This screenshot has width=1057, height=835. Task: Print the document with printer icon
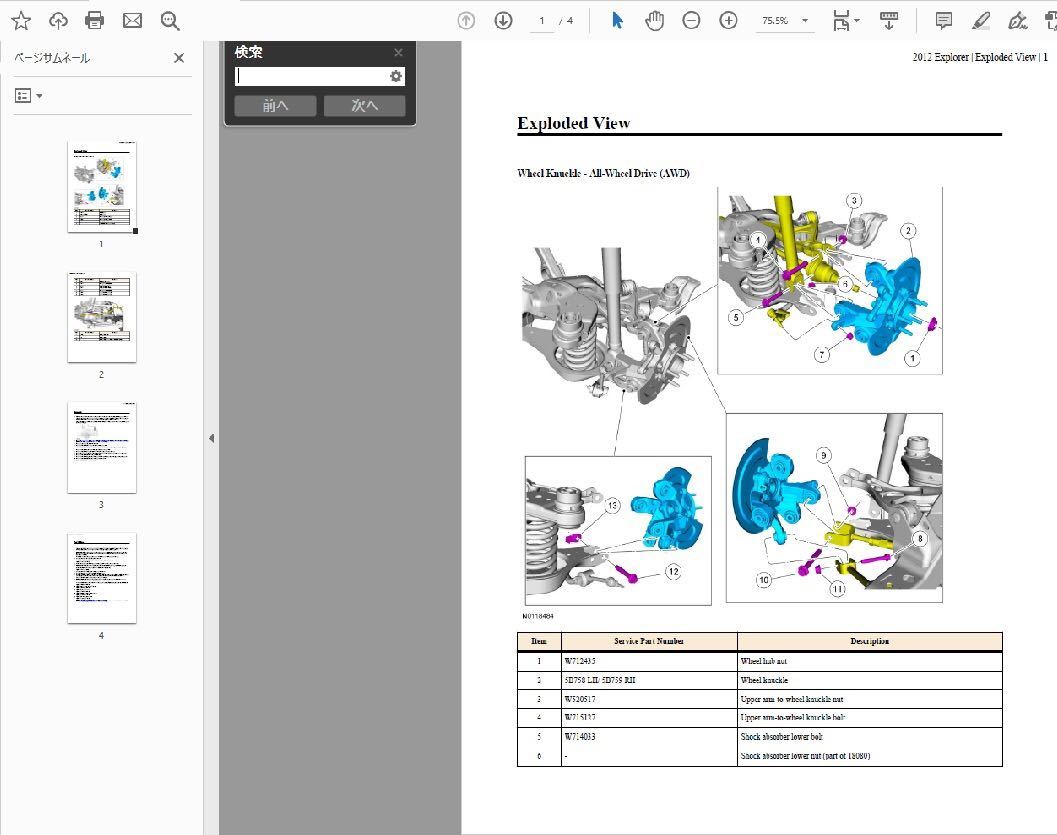tap(95, 21)
